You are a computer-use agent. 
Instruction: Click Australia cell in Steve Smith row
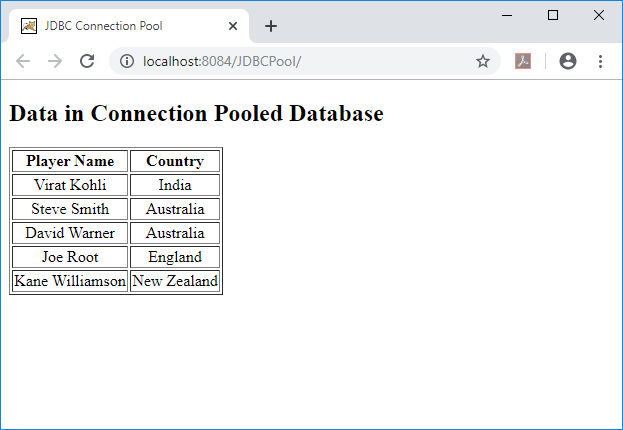(175, 209)
